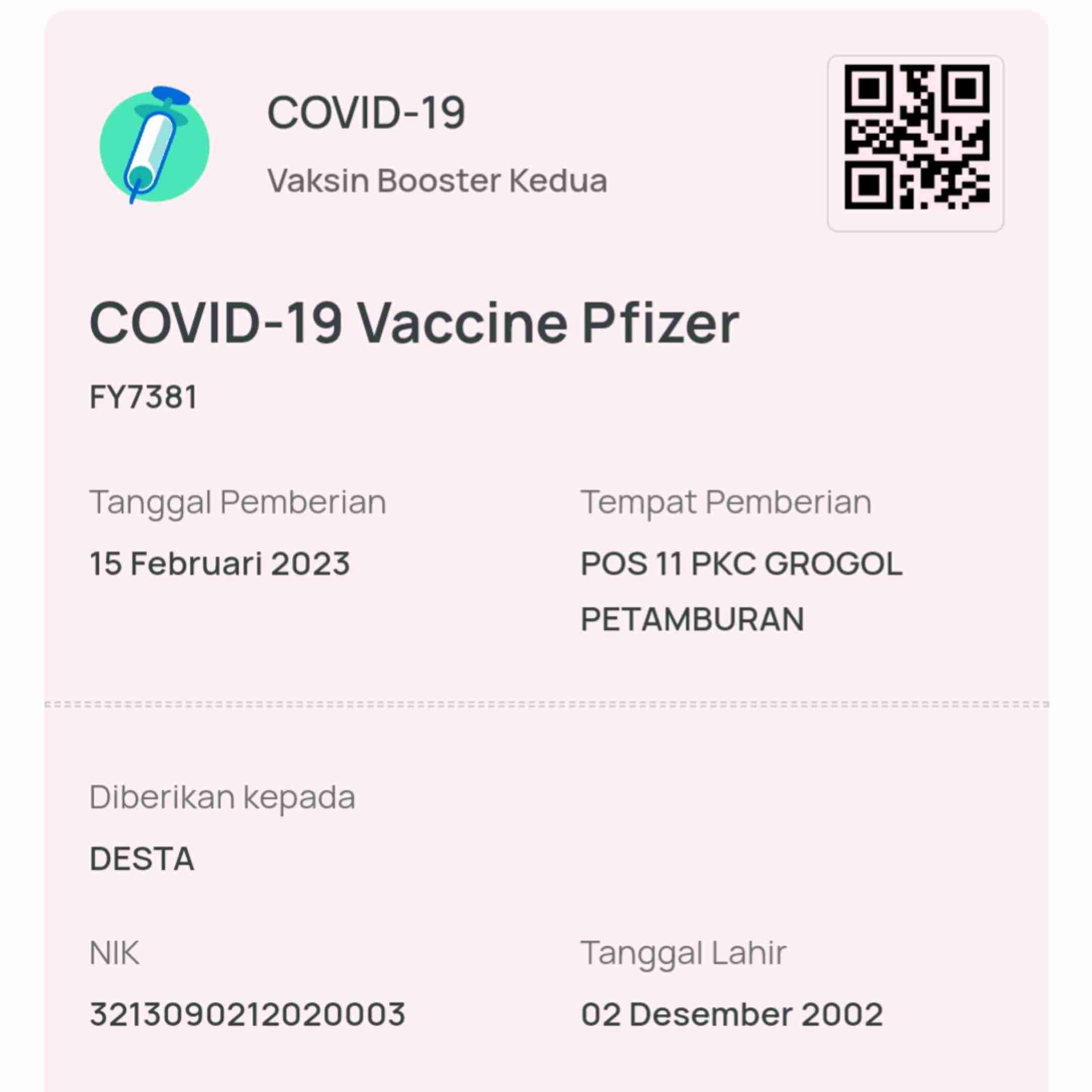Tap the QR code top-left finder square

pyautogui.click(x=869, y=89)
